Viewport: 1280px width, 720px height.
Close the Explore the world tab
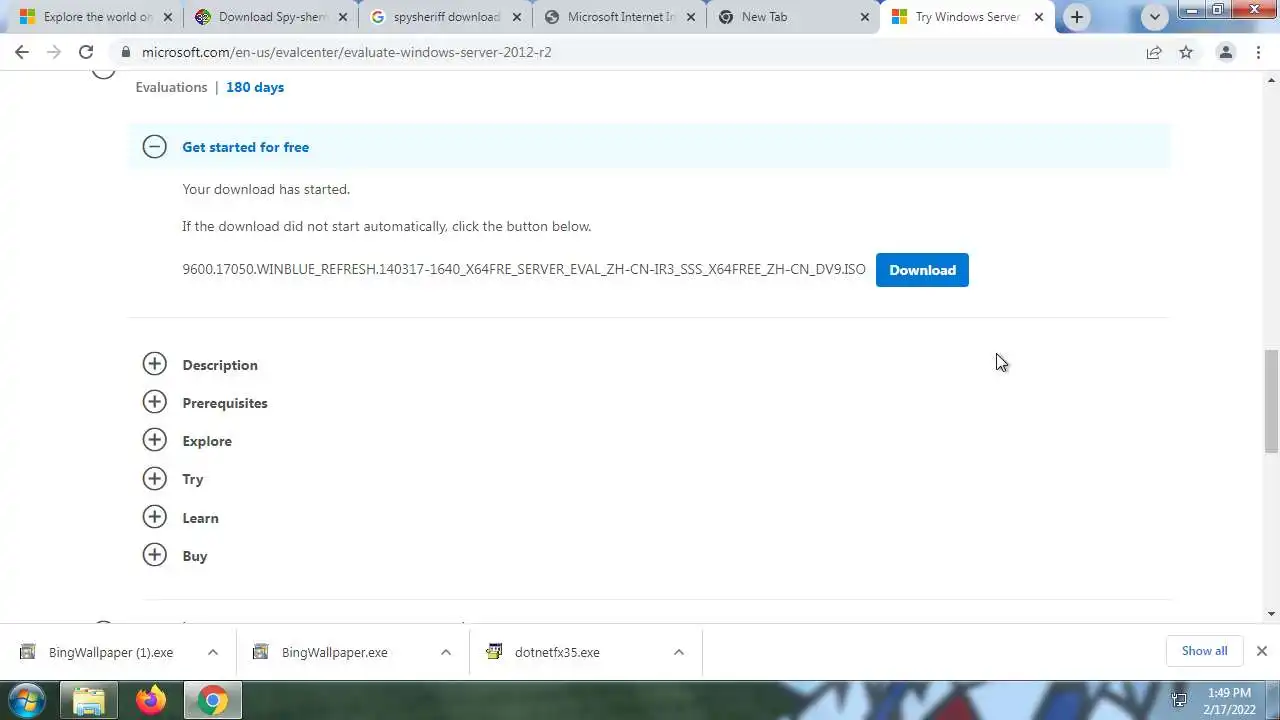[x=167, y=17]
